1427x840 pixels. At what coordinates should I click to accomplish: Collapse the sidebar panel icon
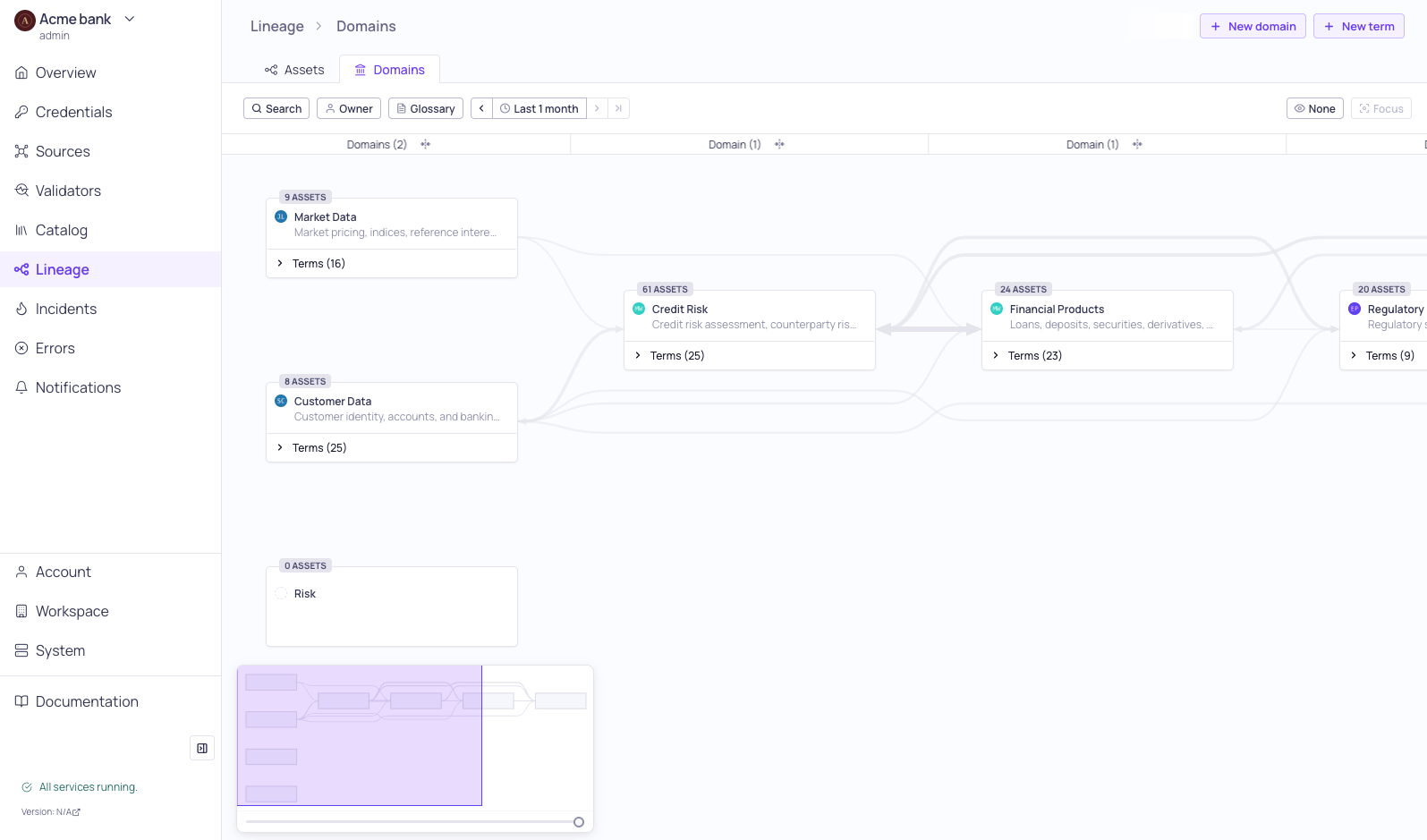[x=202, y=748]
